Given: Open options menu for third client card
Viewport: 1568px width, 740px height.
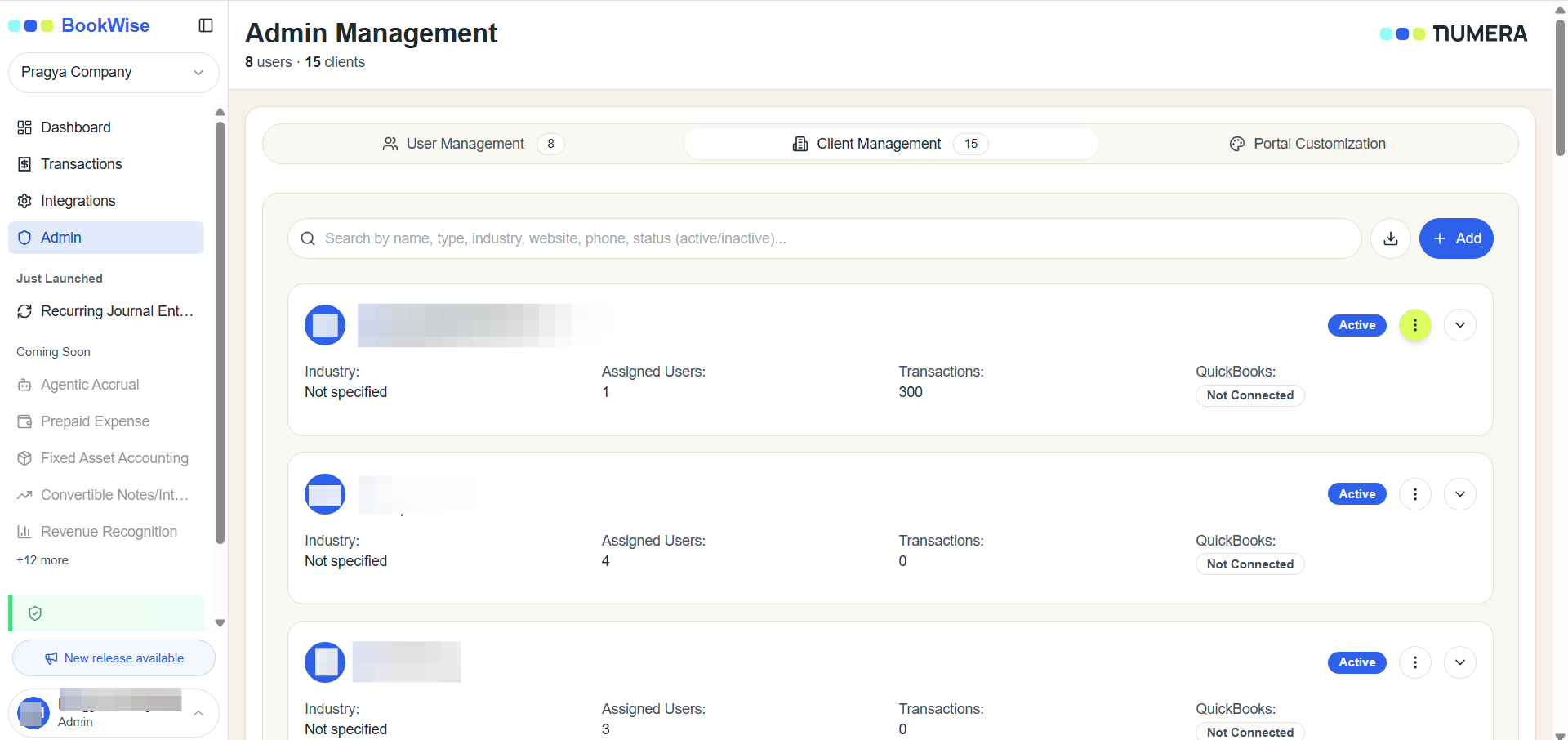Looking at the screenshot, I should 1415,662.
